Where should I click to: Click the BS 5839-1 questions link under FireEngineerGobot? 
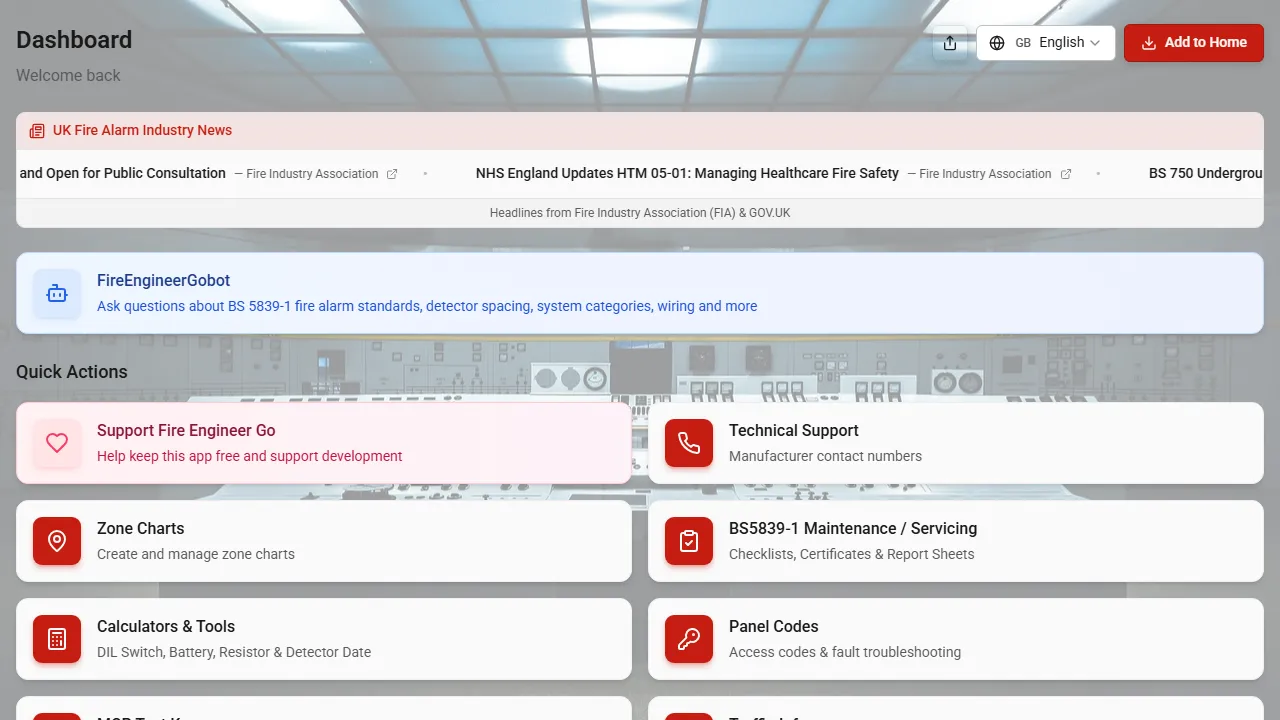tap(427, 306)
